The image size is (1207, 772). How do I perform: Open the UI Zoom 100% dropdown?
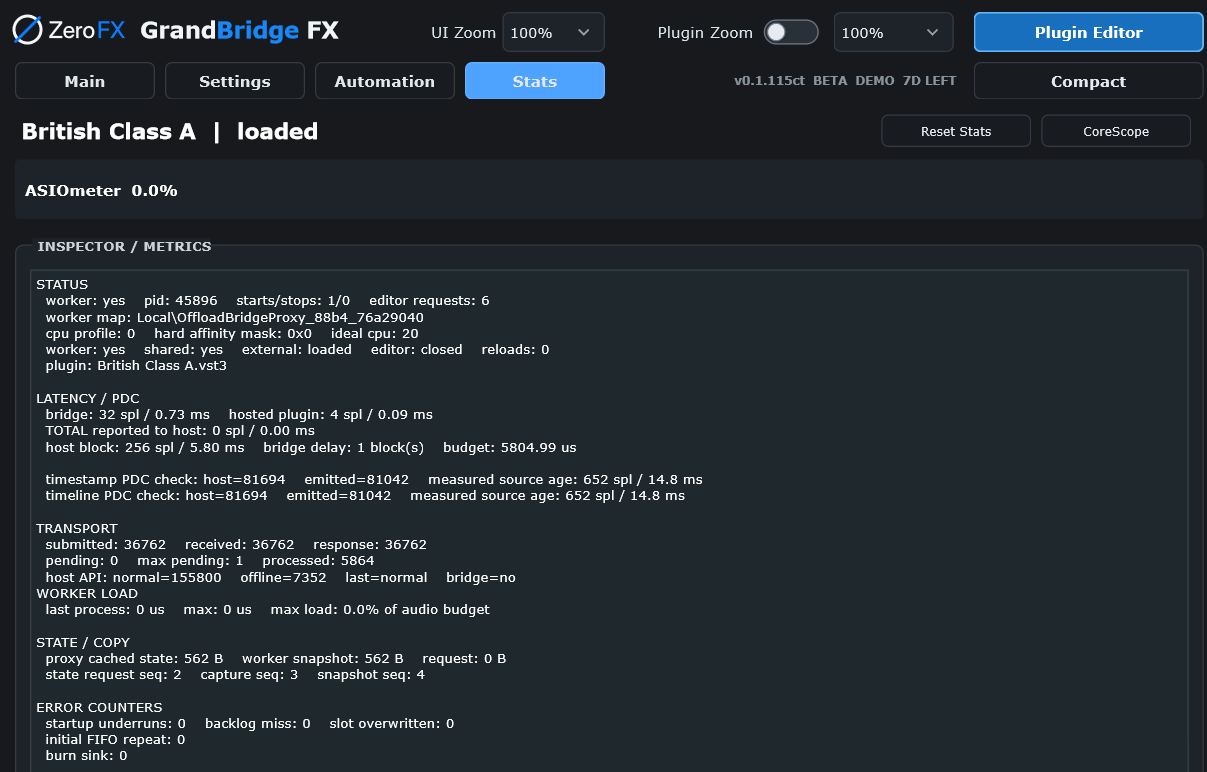click(x=553, y=32)
